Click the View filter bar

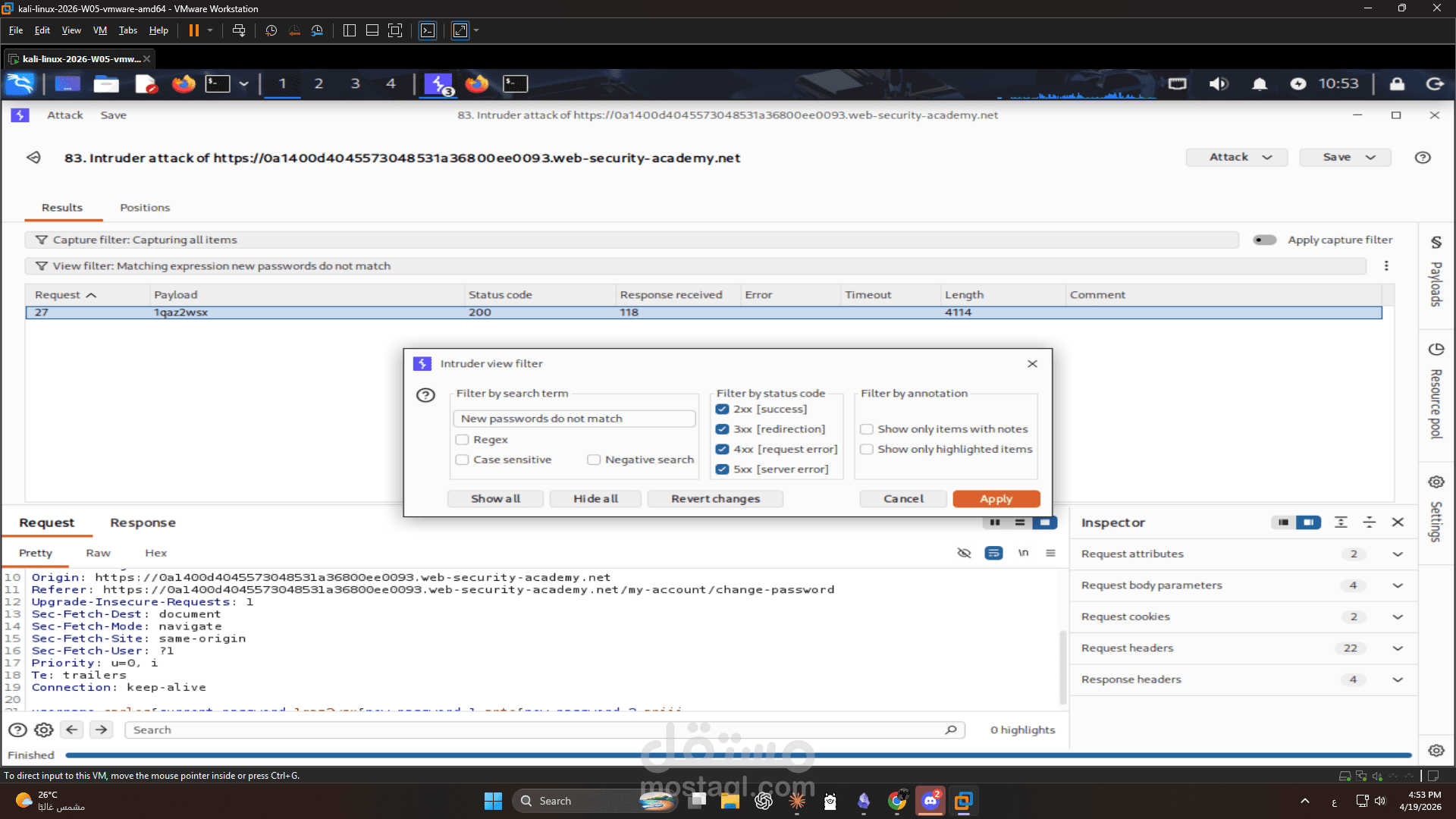click(x=695, y=266)
